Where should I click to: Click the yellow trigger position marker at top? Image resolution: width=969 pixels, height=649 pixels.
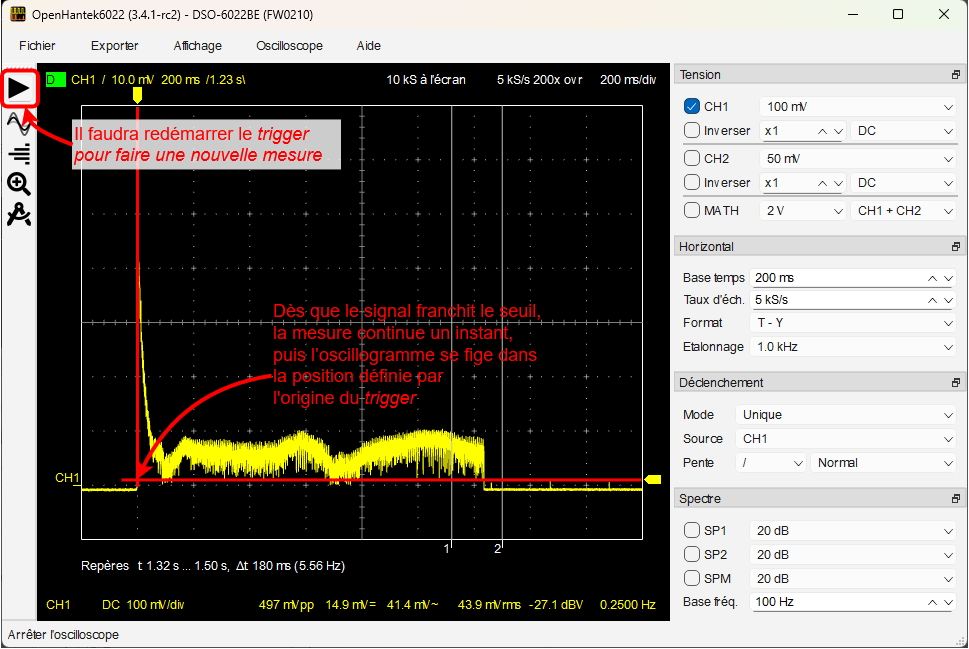[x=137, y=95]
